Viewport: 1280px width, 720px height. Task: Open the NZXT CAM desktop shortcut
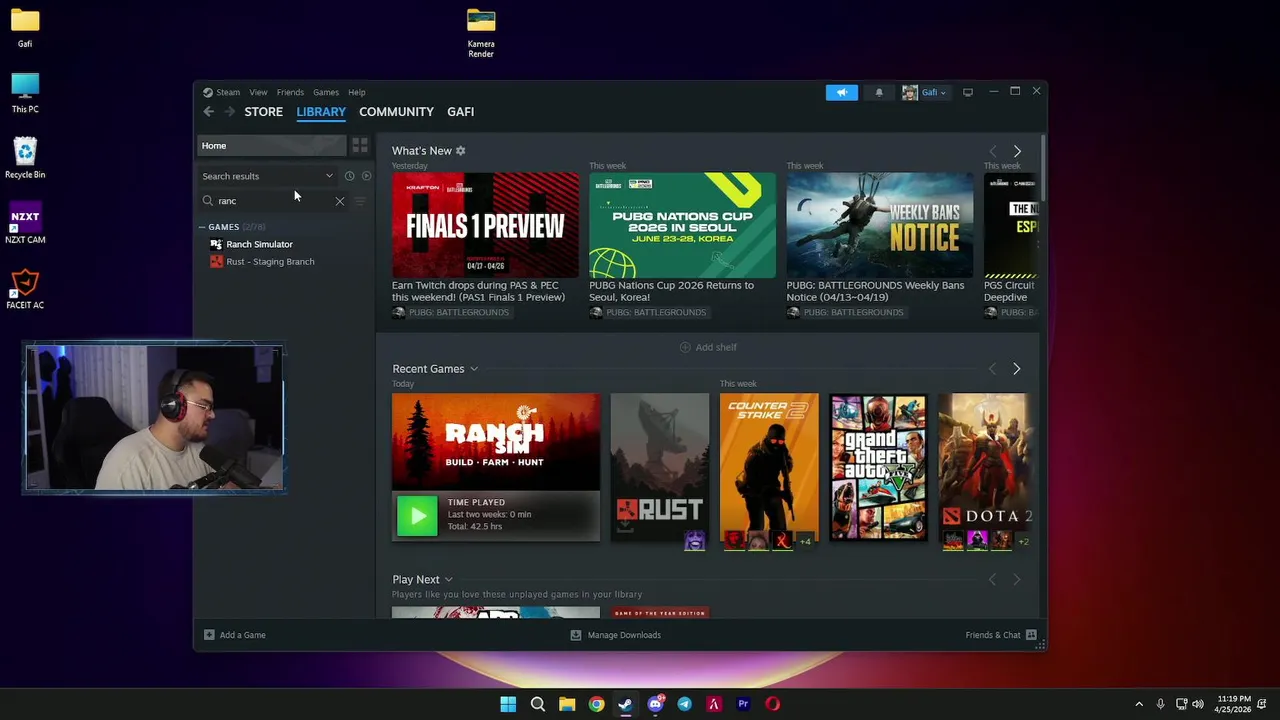tap(25, 224)
